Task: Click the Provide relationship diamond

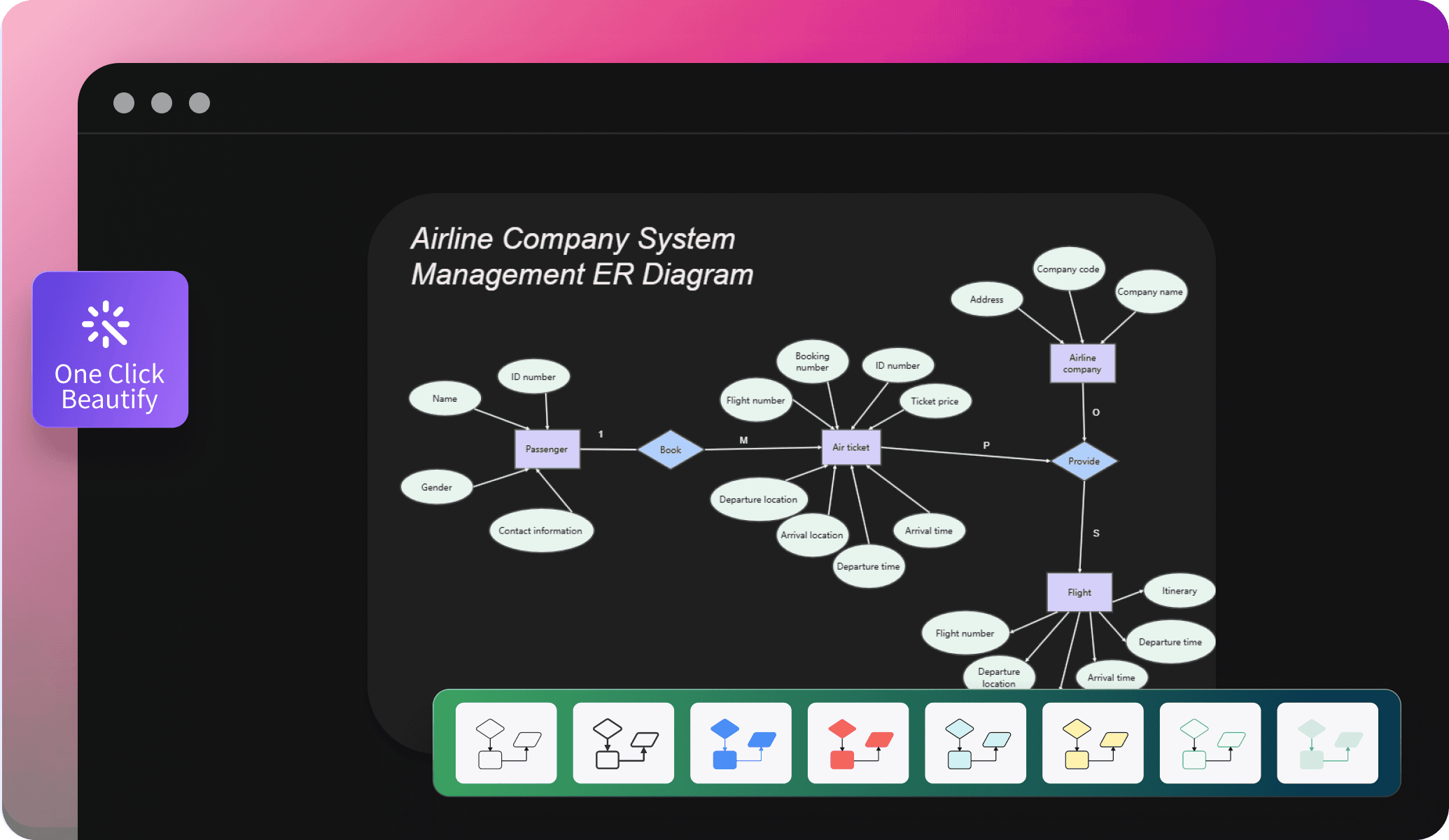Action: (x=1084, y=461)
